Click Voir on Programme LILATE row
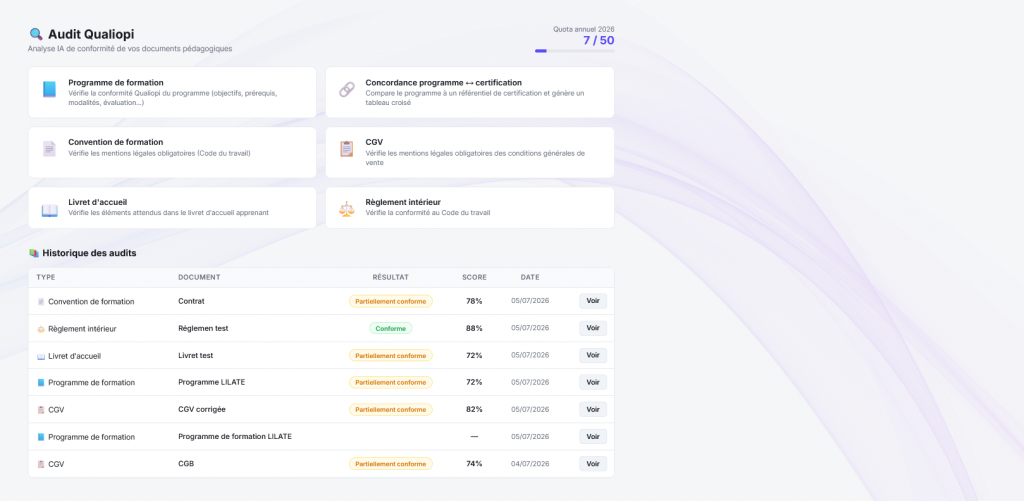The width and height of the screenshot is (1024, 501). [593, 382]
